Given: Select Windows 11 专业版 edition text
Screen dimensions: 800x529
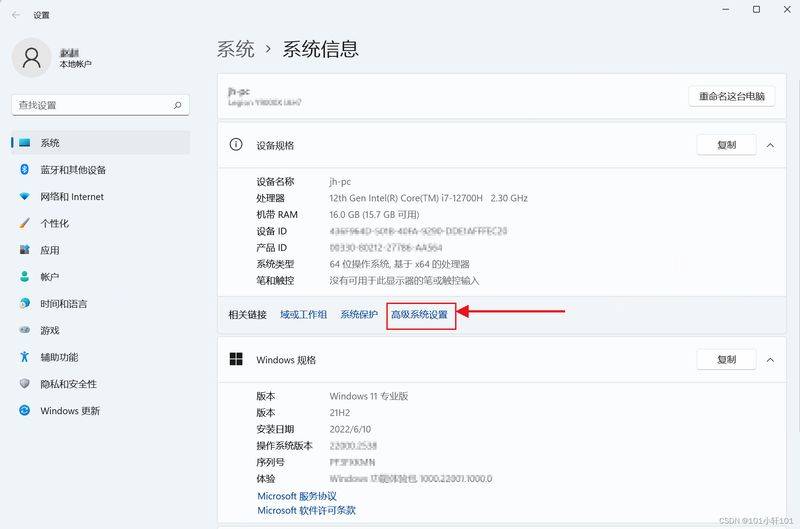Looking at the screenshot, I should click(369, 396).
